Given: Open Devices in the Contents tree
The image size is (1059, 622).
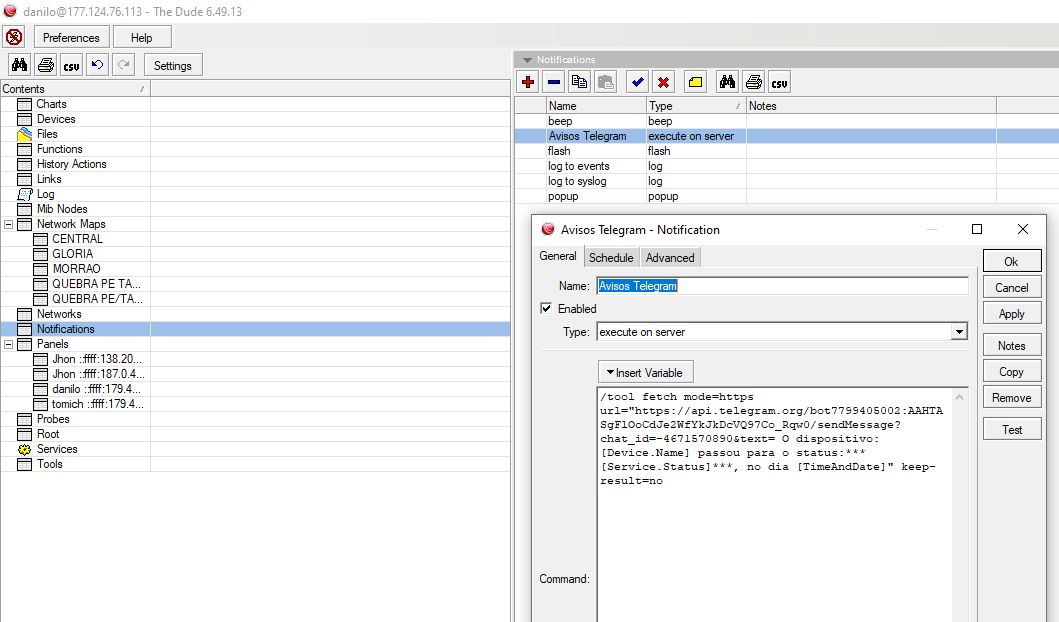Looking at the screenshot, I should 56,119.
